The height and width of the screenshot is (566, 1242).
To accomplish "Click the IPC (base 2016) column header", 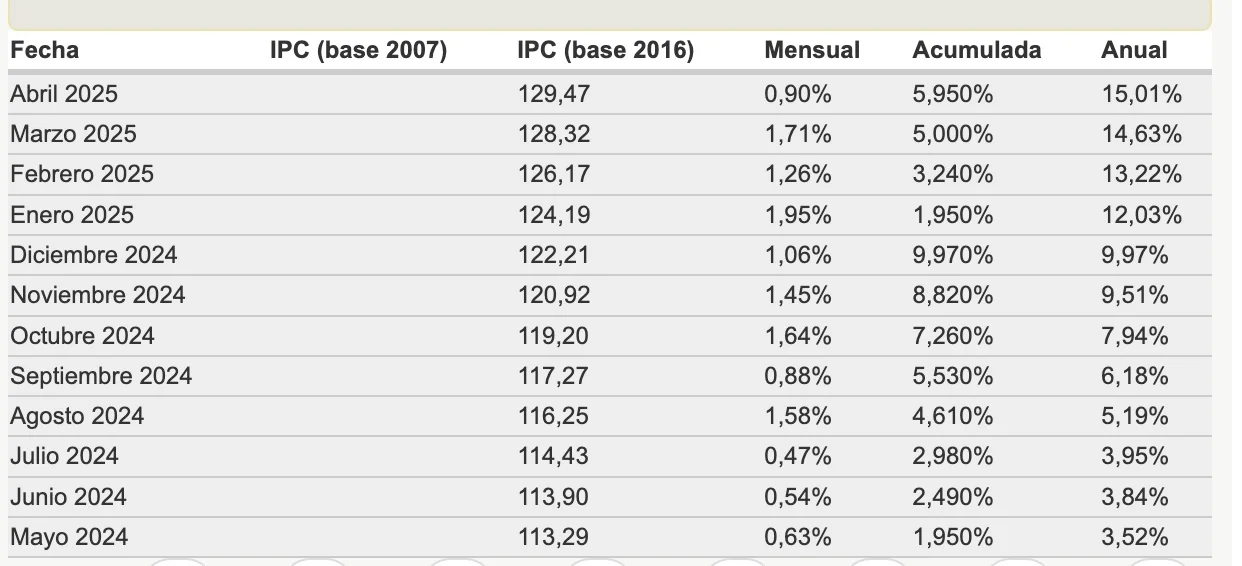I will [x=605, y=50].
